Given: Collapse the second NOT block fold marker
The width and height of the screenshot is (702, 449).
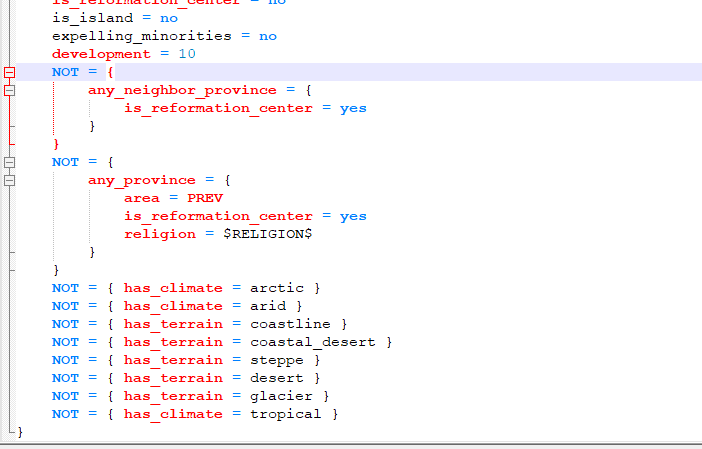Looking at the screenshot, I should (10, 162).
